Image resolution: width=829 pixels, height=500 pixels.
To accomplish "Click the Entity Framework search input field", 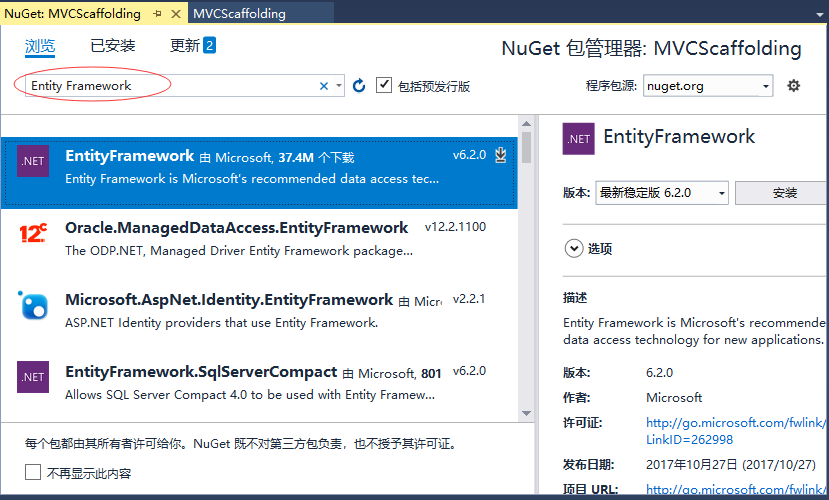I will click(170, 86).
